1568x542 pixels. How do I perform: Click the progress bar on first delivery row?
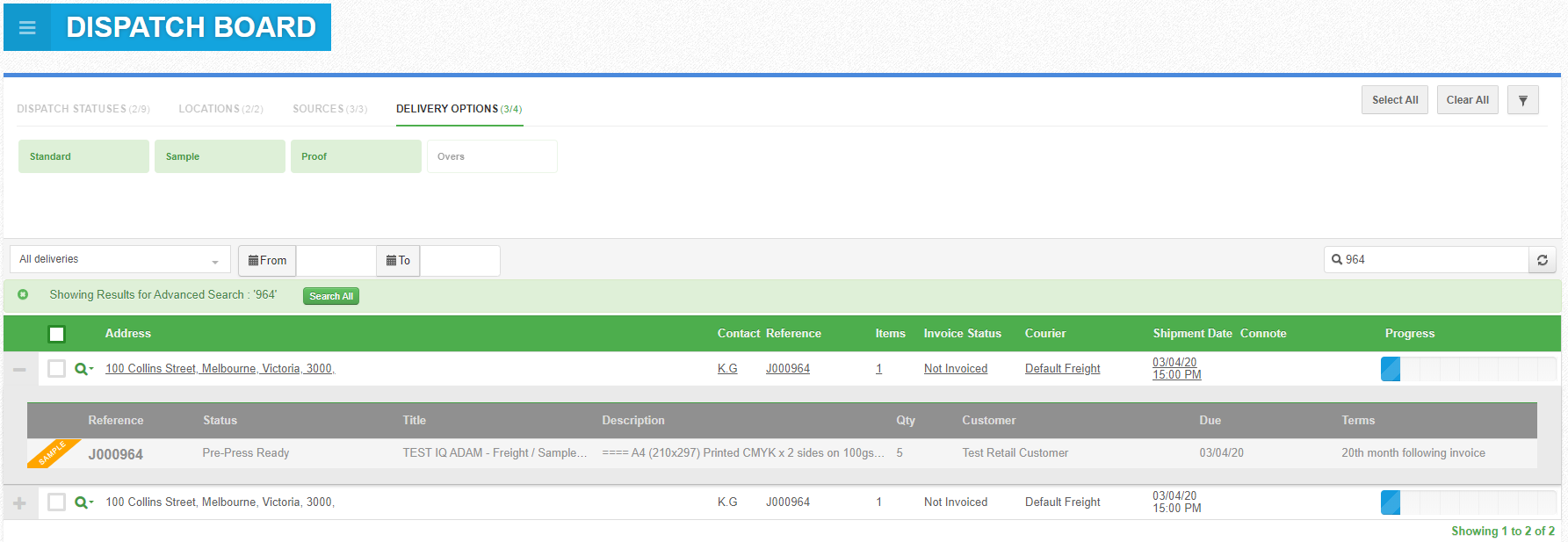pyautogui.click(x=1469, y=369)
